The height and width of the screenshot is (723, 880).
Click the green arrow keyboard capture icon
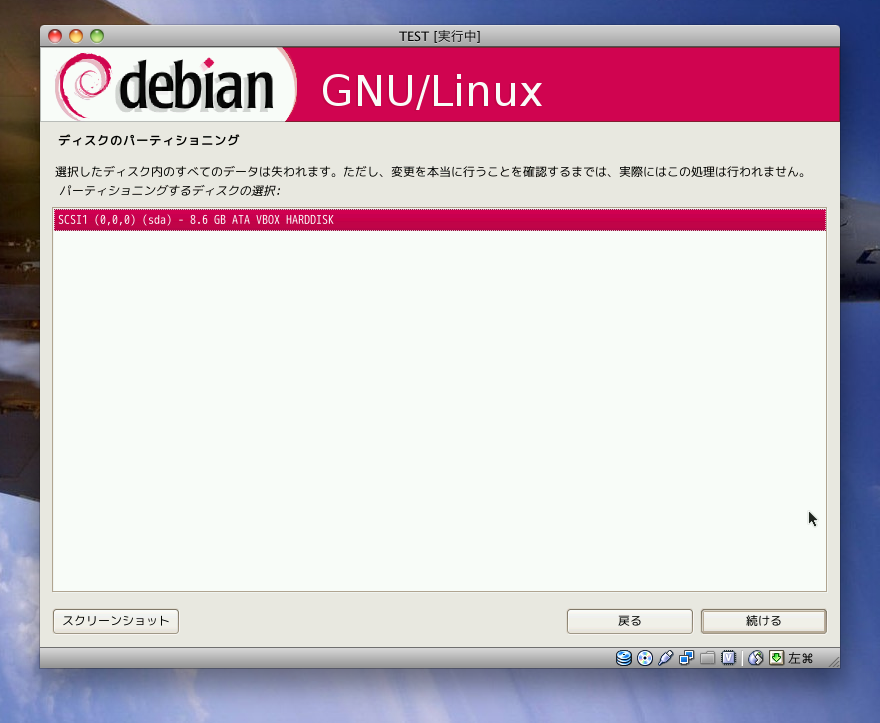(776, 658)
